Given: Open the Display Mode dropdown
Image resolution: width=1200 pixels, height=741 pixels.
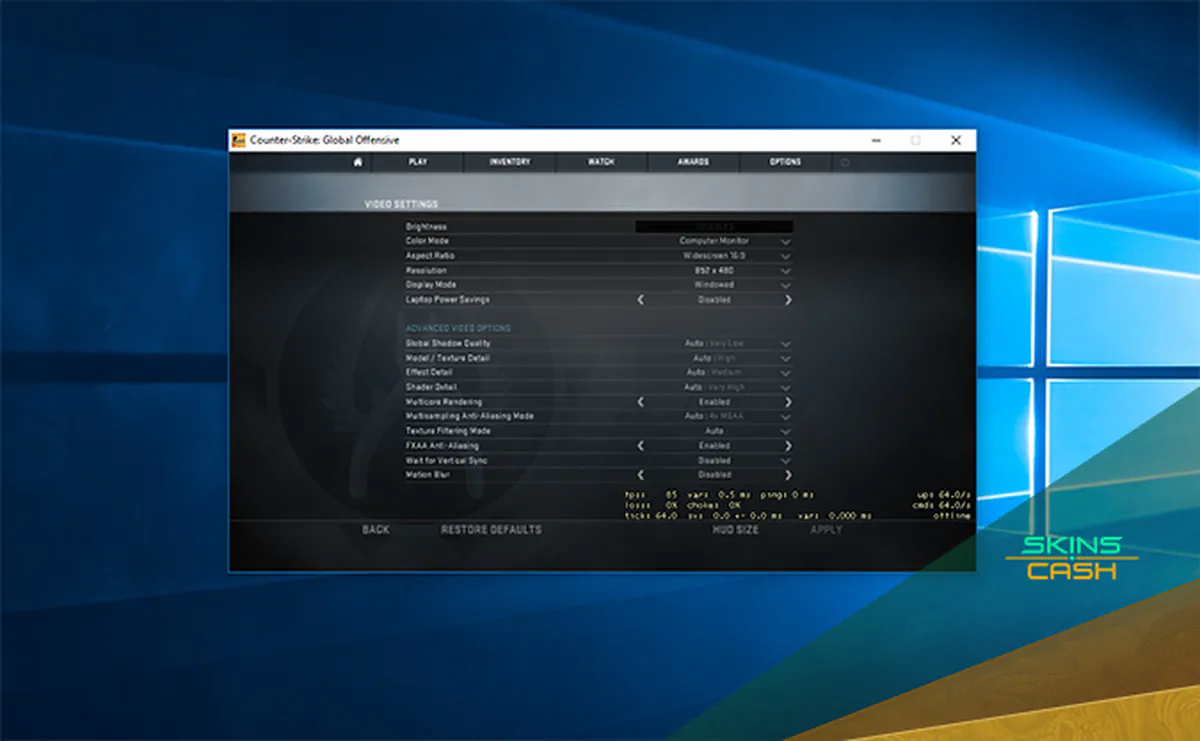Looking at the screenshot, I should coord(786,285).
